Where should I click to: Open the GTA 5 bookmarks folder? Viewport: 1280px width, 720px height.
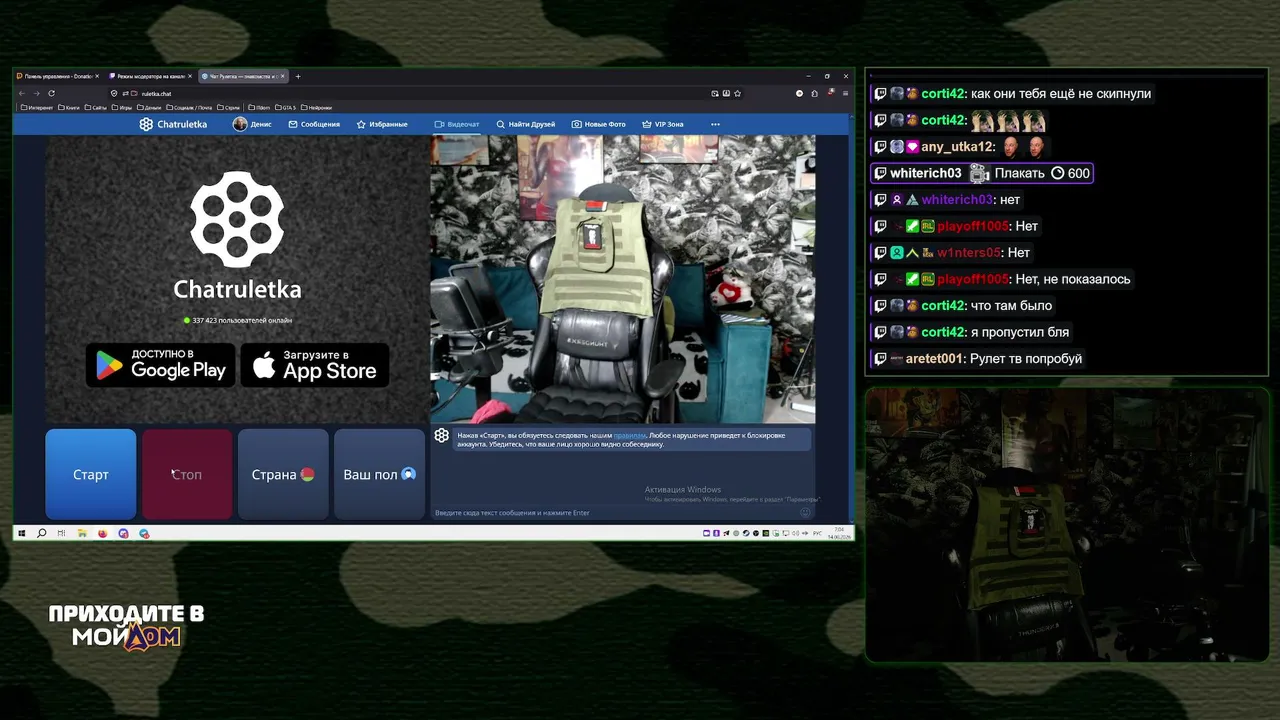[x=285, y=107]
